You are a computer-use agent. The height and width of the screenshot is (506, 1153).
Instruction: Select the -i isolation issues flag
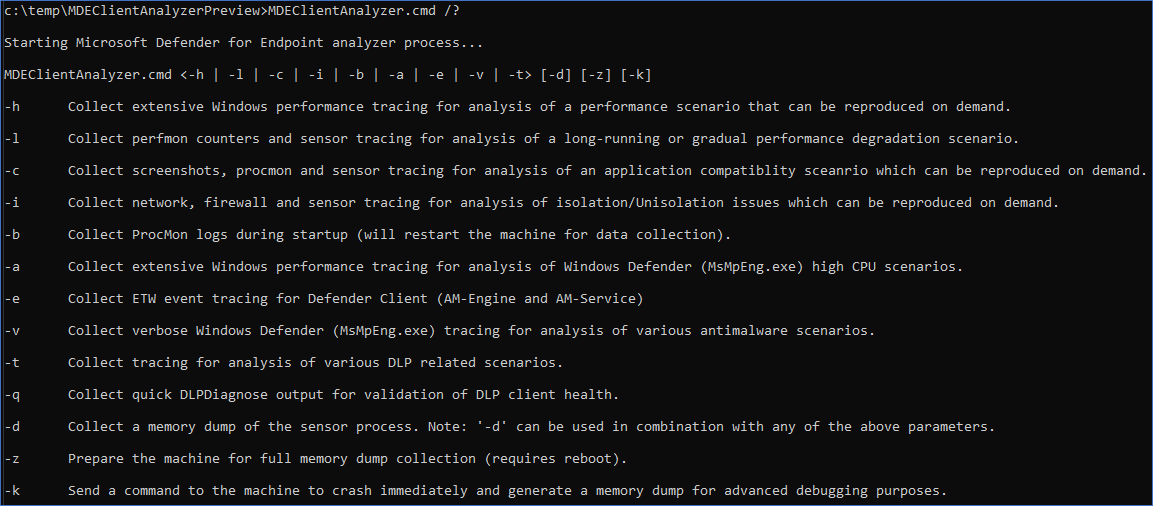tap(12, 202)
